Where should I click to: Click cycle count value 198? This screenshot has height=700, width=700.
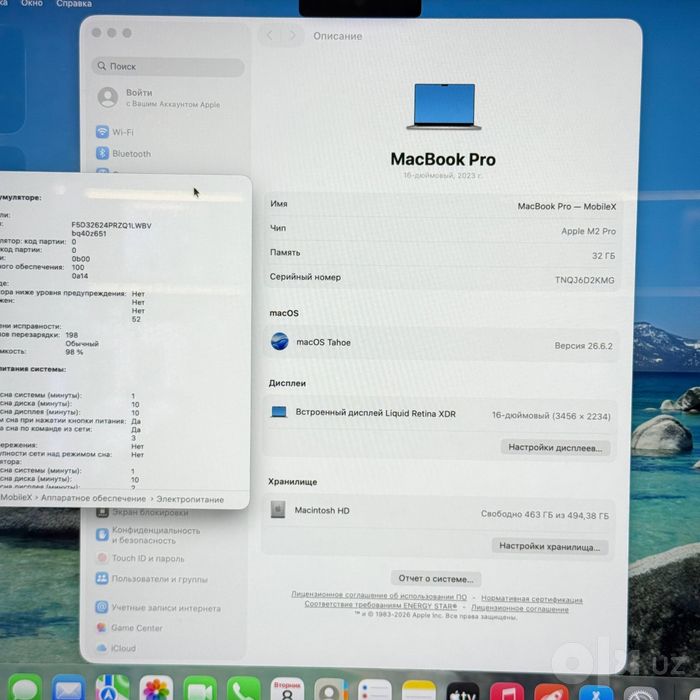point(71,335)
